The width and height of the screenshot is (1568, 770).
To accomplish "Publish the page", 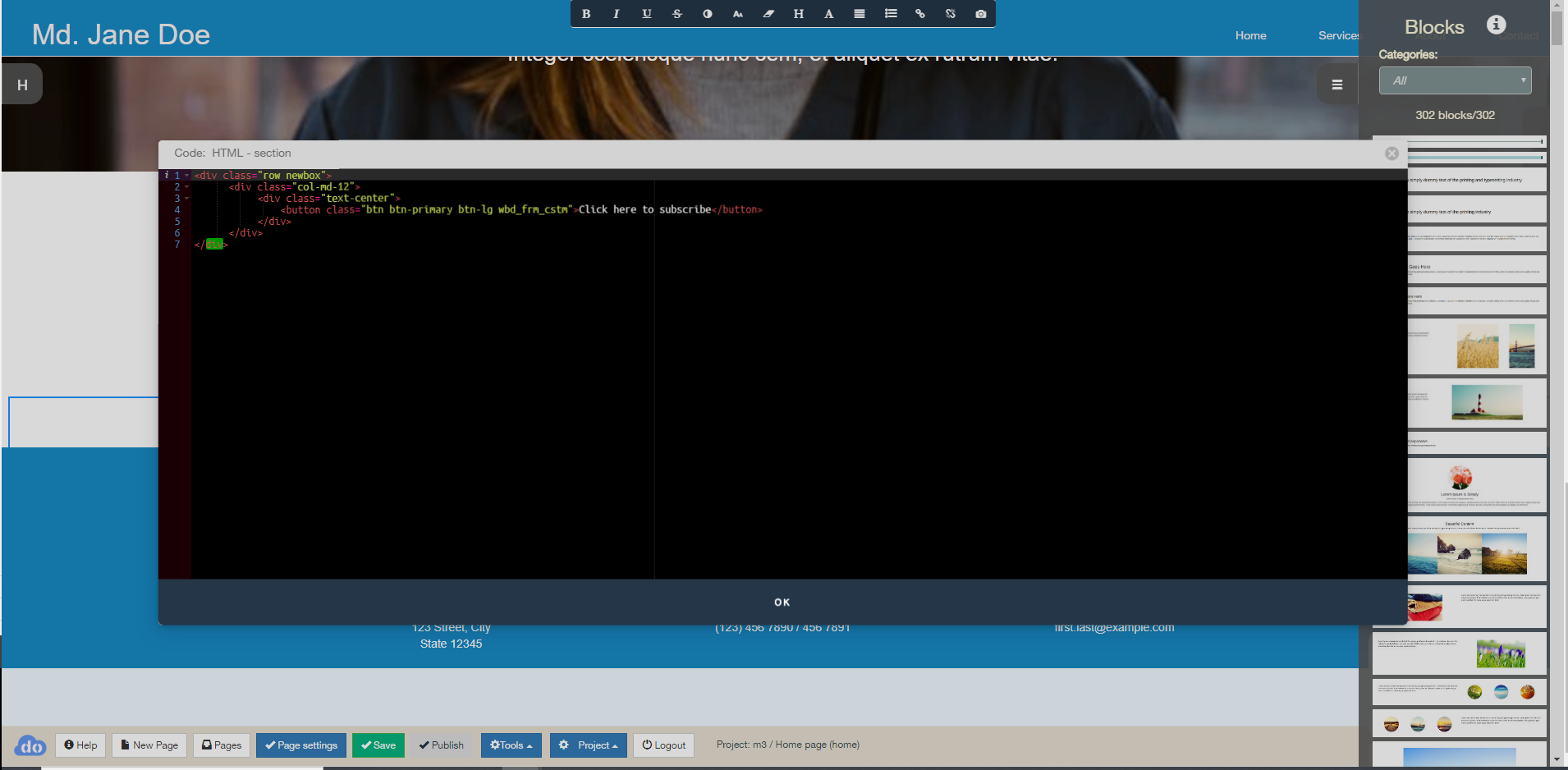I will 442,745.
